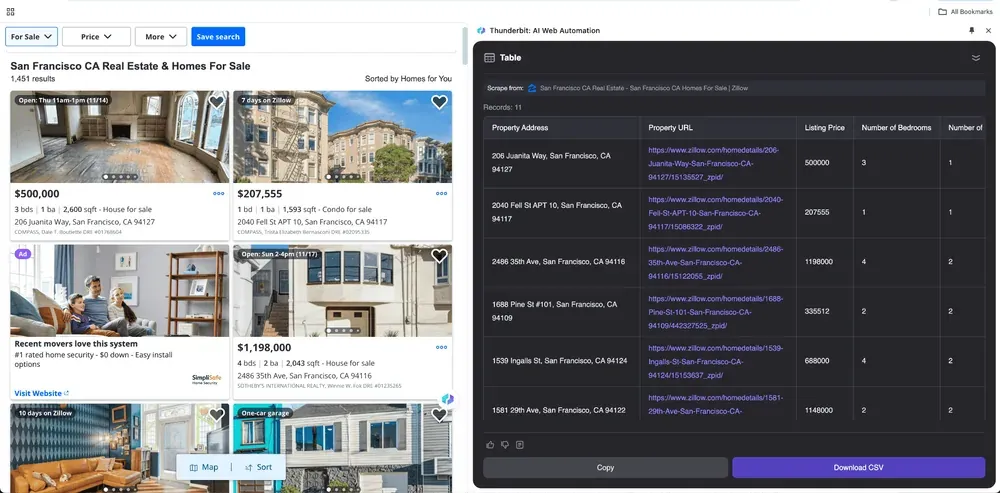The width and height of the screenshot is (1000, 493).
Task: Open more options for $500,000 listing
Action: [219, 194]
